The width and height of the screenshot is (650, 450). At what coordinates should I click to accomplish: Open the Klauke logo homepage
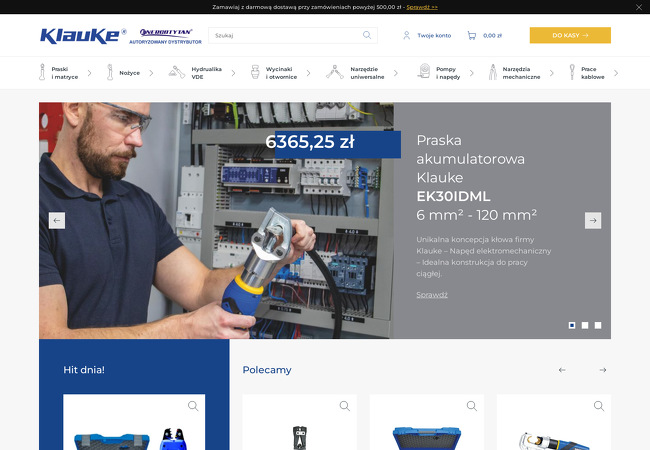point(83,36)
